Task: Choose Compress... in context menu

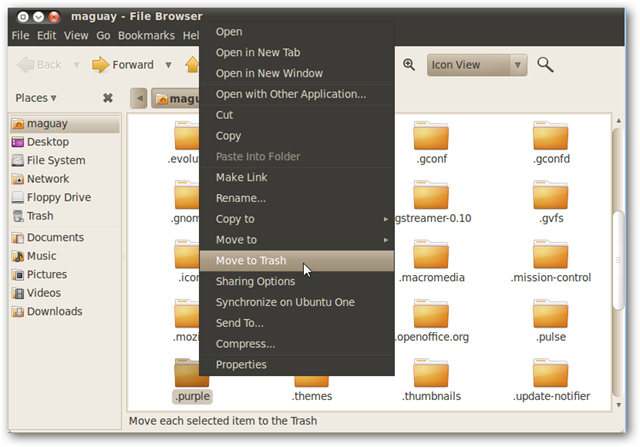Action: pos(297,344)
